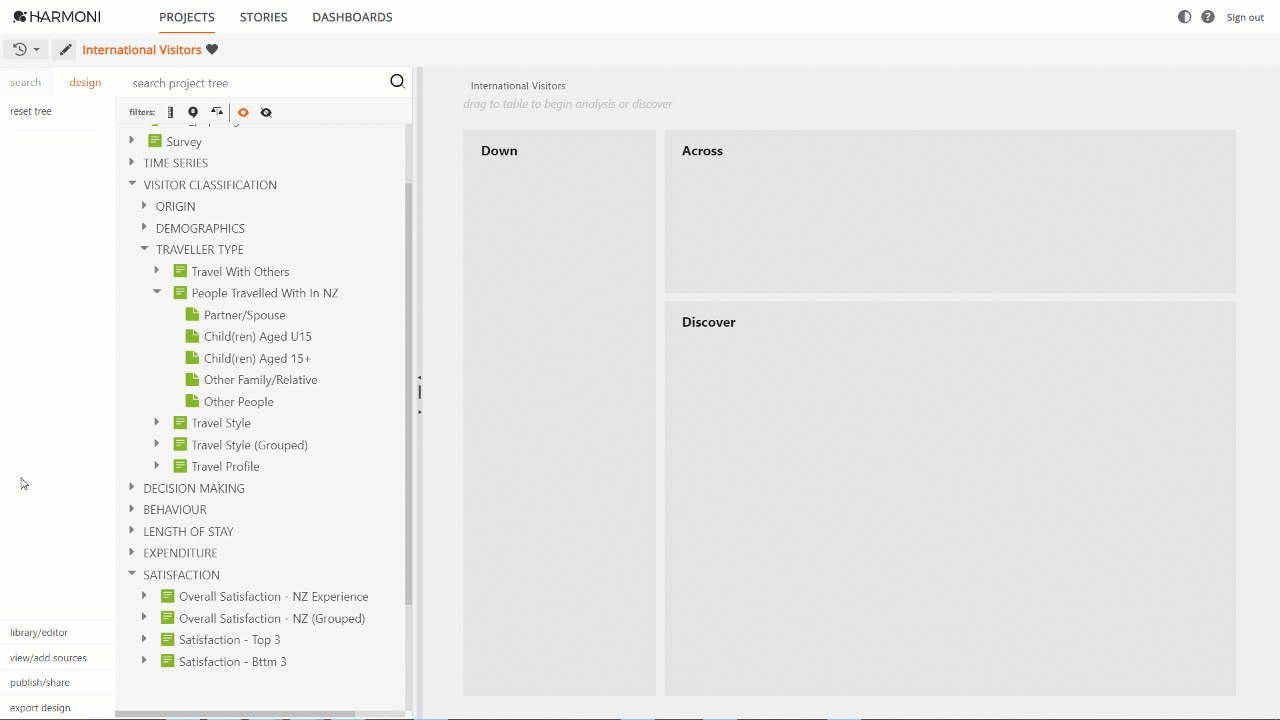Screen dimensions: 1280x720
Task: Click Travel With Others green icon
Action: [x=180, y=271]
